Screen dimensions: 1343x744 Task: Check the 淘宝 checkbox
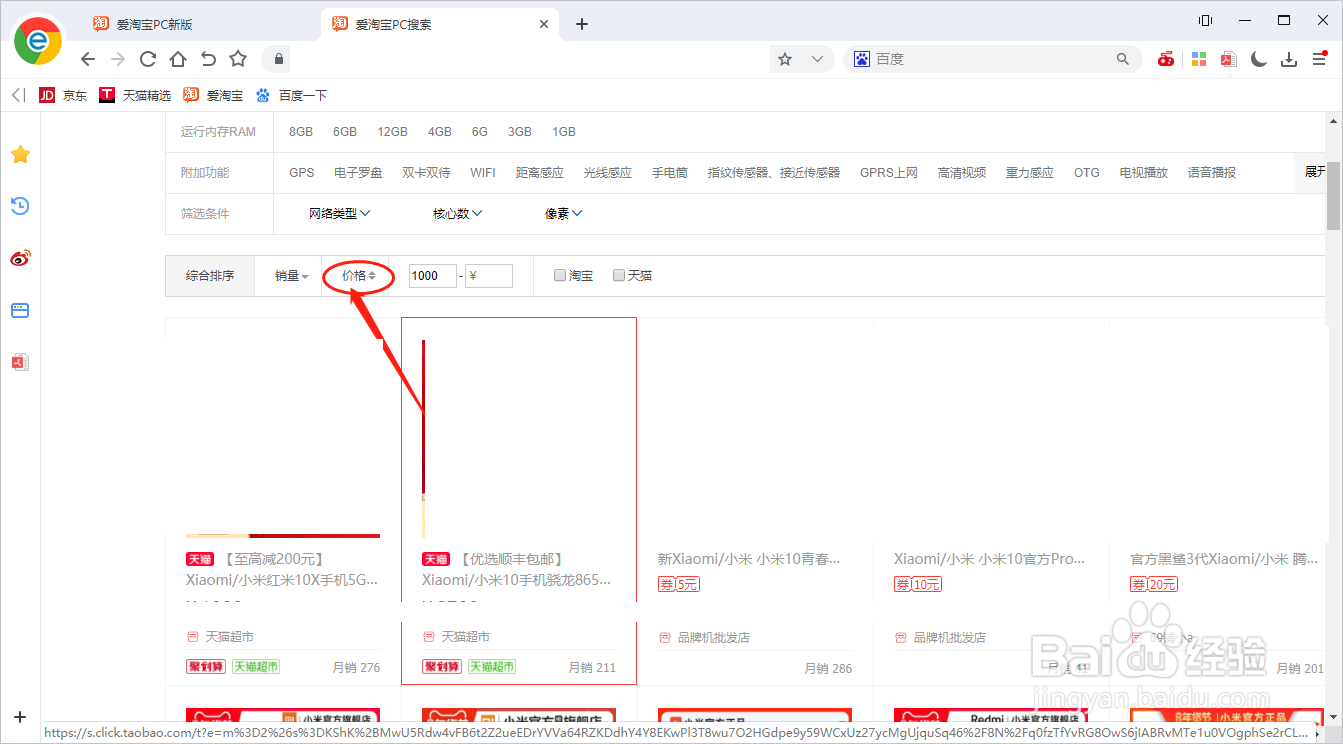[560, 276]
